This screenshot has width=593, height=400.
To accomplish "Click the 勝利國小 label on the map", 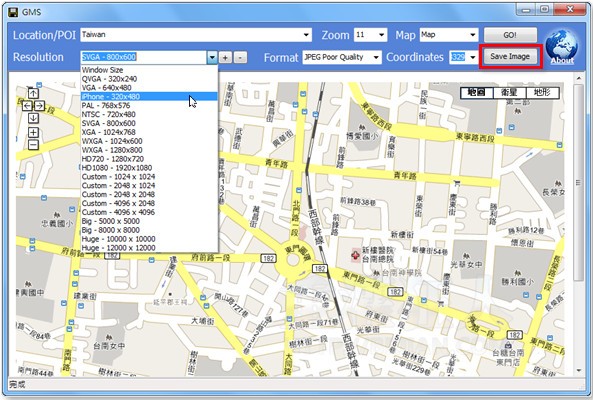I will point(517,282).
